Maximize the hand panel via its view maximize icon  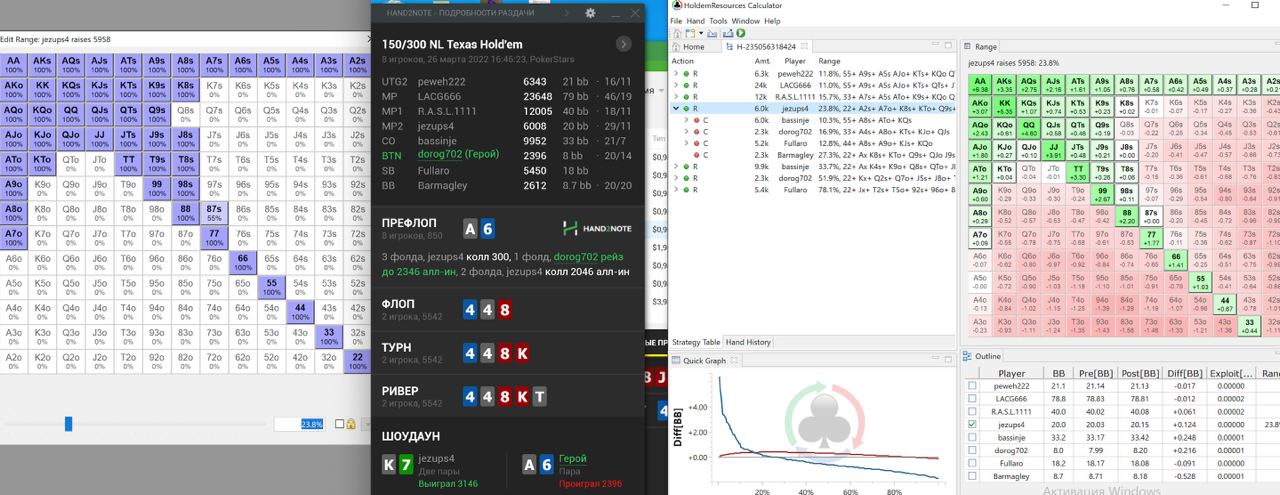[948, 45]
